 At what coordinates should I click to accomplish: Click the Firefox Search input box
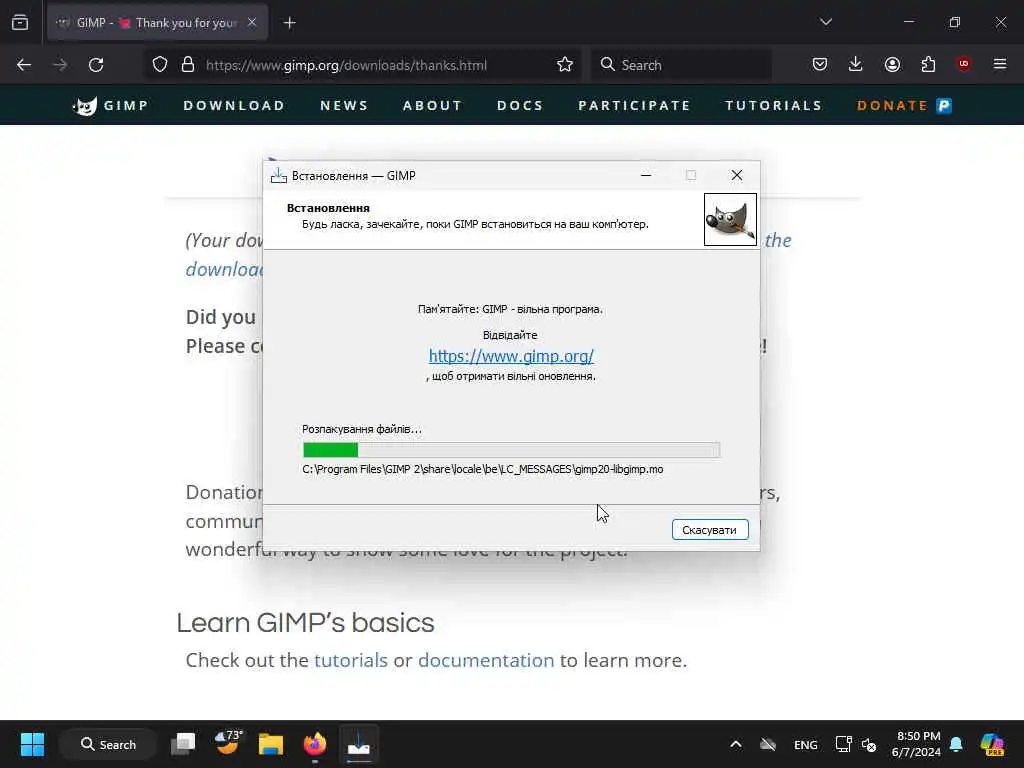point(680,65)
